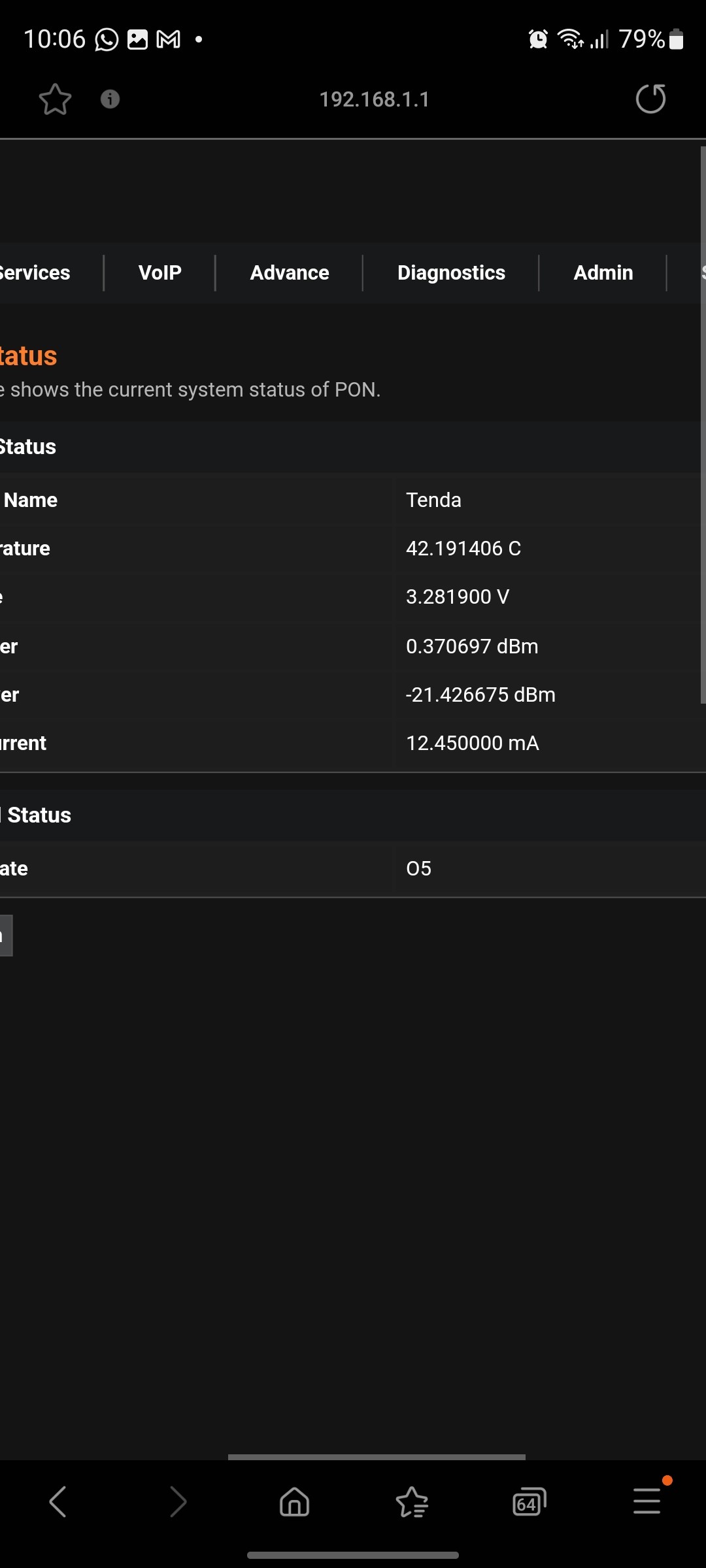The image size is (706, 1568).
Task: Open the browser hamburger menu
Action: tap(647, 1501)
